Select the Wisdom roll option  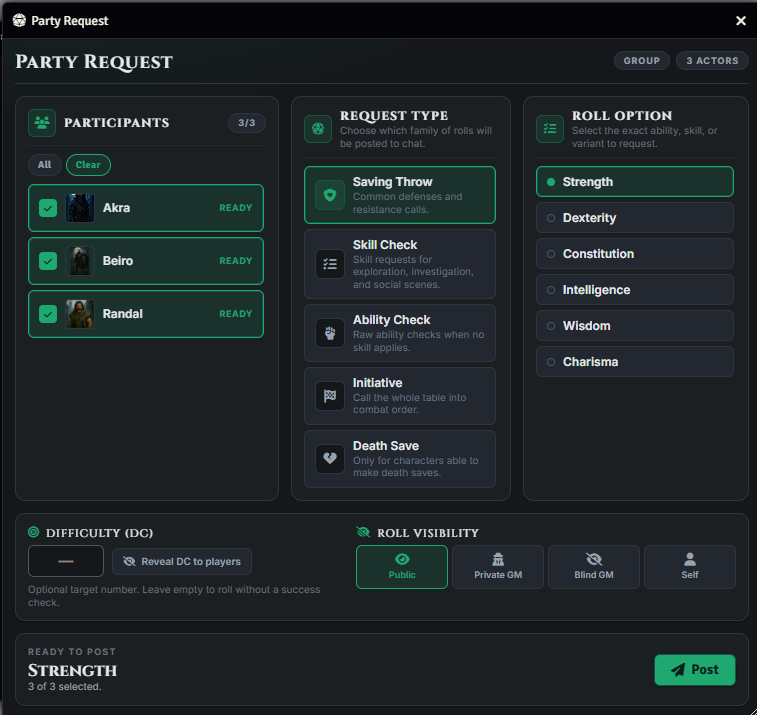(635, 326)
